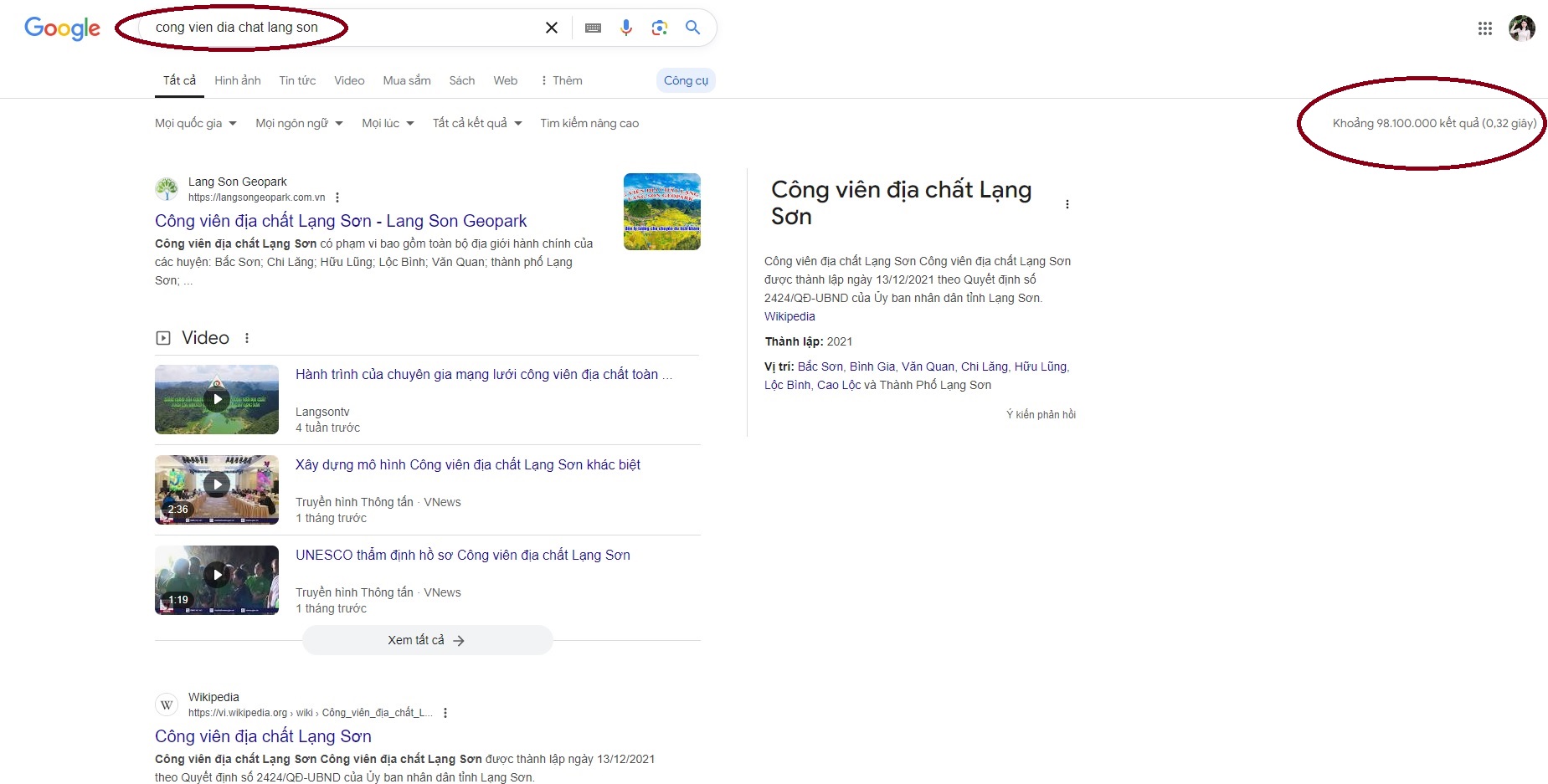Switch to the Hình ảnh tab
This screenshot has height=784, width=1548.
click(x=238, y=80)
